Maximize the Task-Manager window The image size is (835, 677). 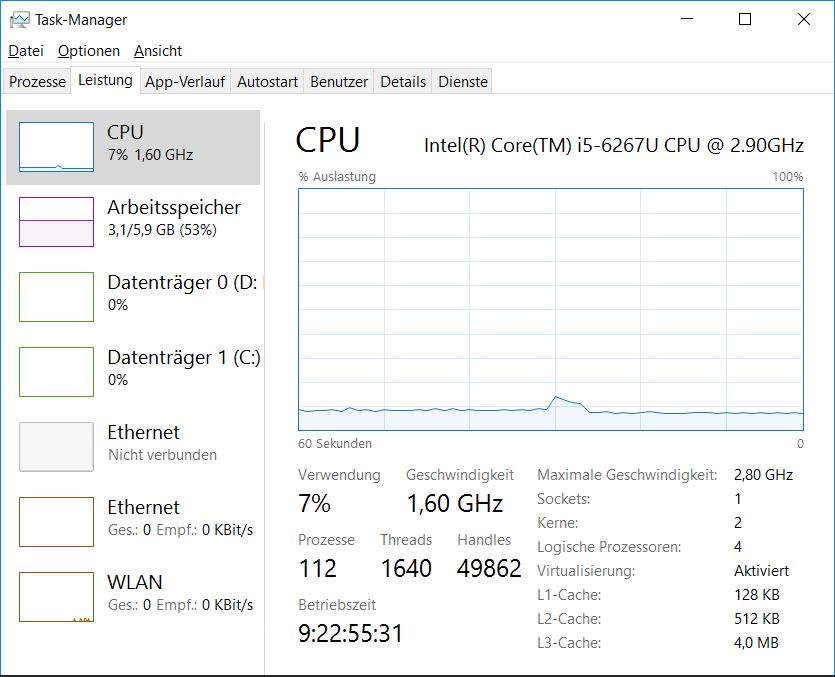pos(745,19)
